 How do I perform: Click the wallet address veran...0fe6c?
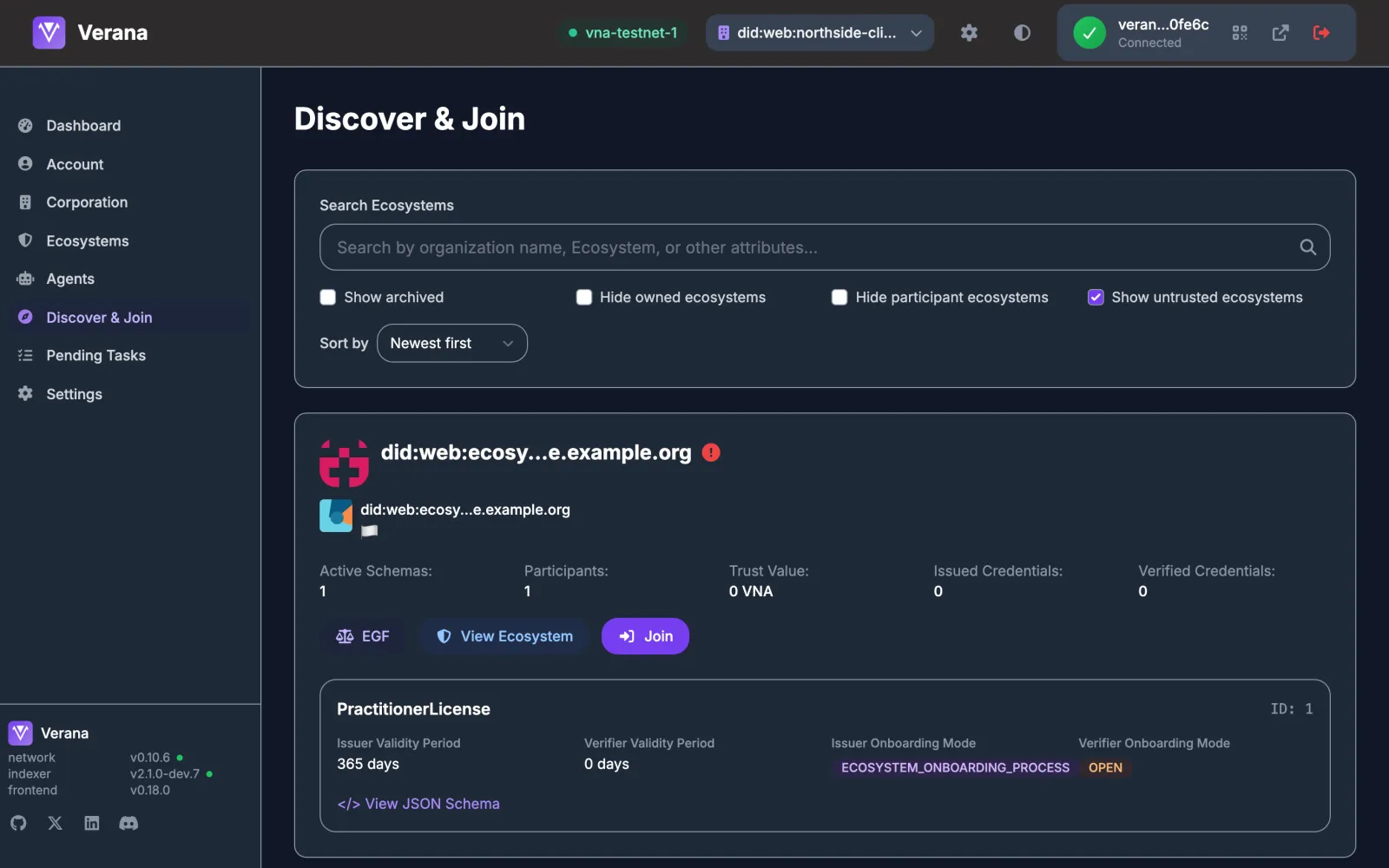[1163, 24]
